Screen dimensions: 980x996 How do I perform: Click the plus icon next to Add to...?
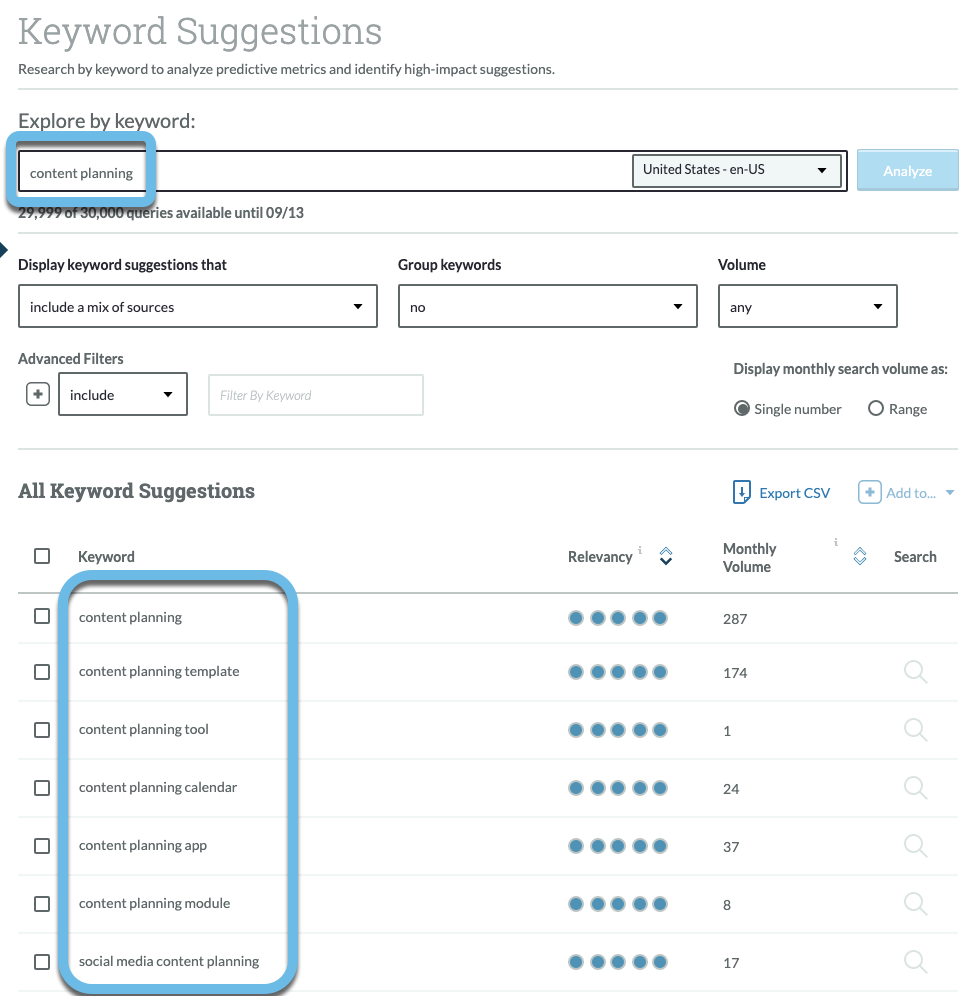[x=869, y=492]
